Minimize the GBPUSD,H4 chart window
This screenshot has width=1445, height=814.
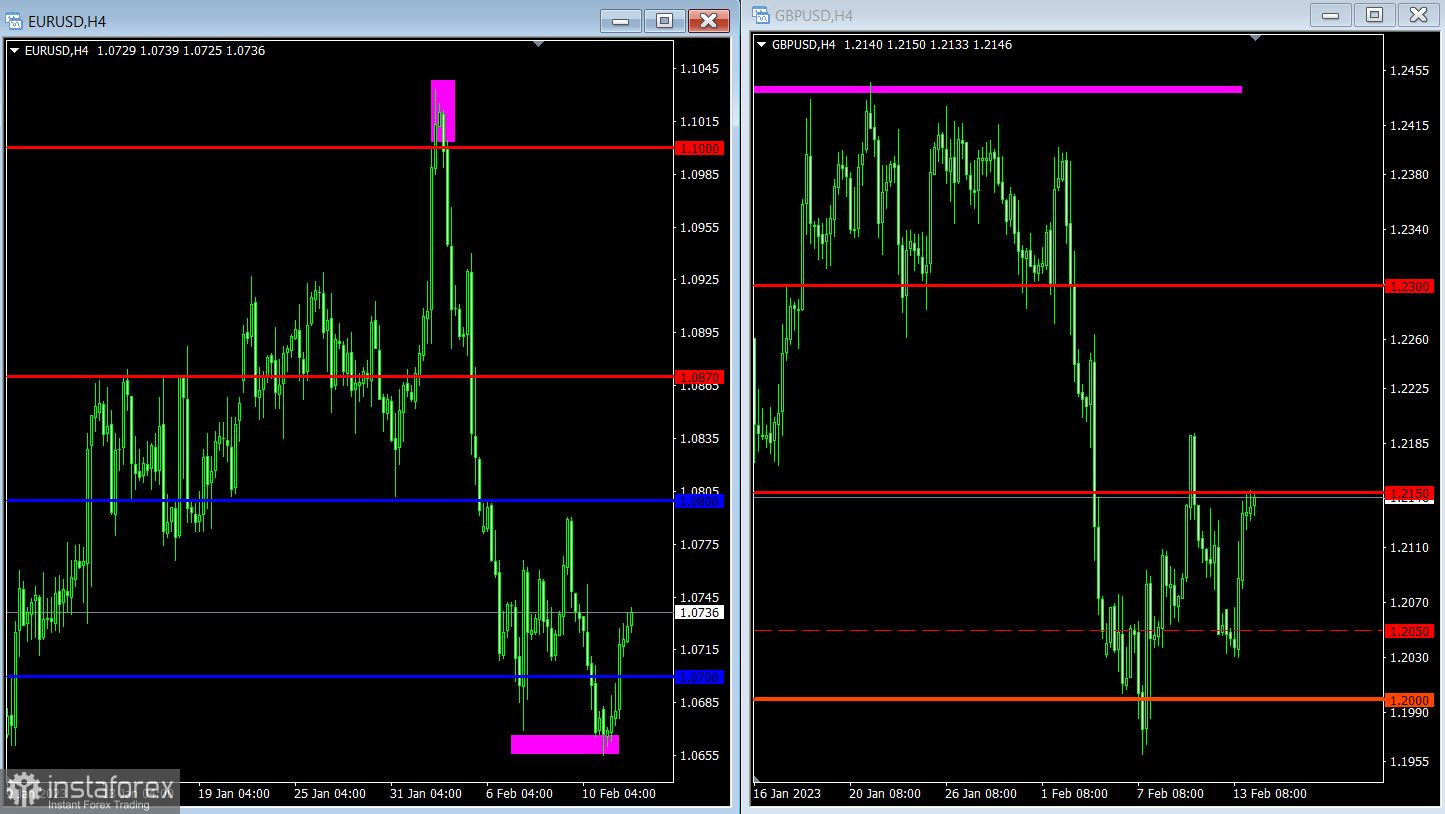pyautogui.click(x=1330, y=15)
